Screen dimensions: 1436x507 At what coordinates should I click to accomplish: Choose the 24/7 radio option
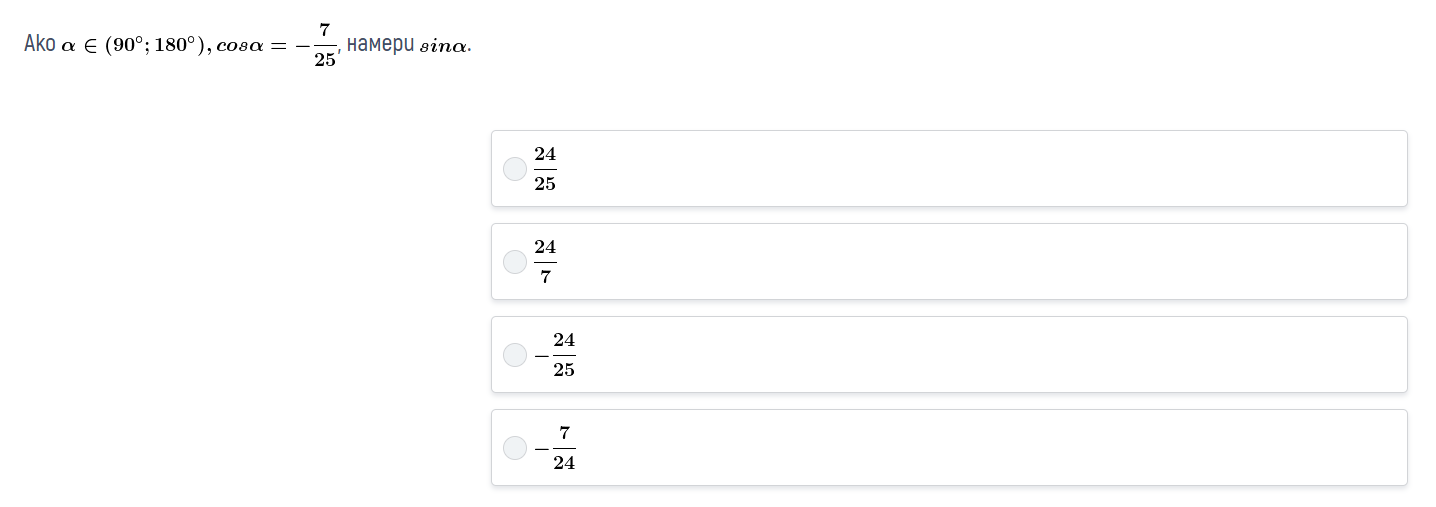click(x=515, y=262)
